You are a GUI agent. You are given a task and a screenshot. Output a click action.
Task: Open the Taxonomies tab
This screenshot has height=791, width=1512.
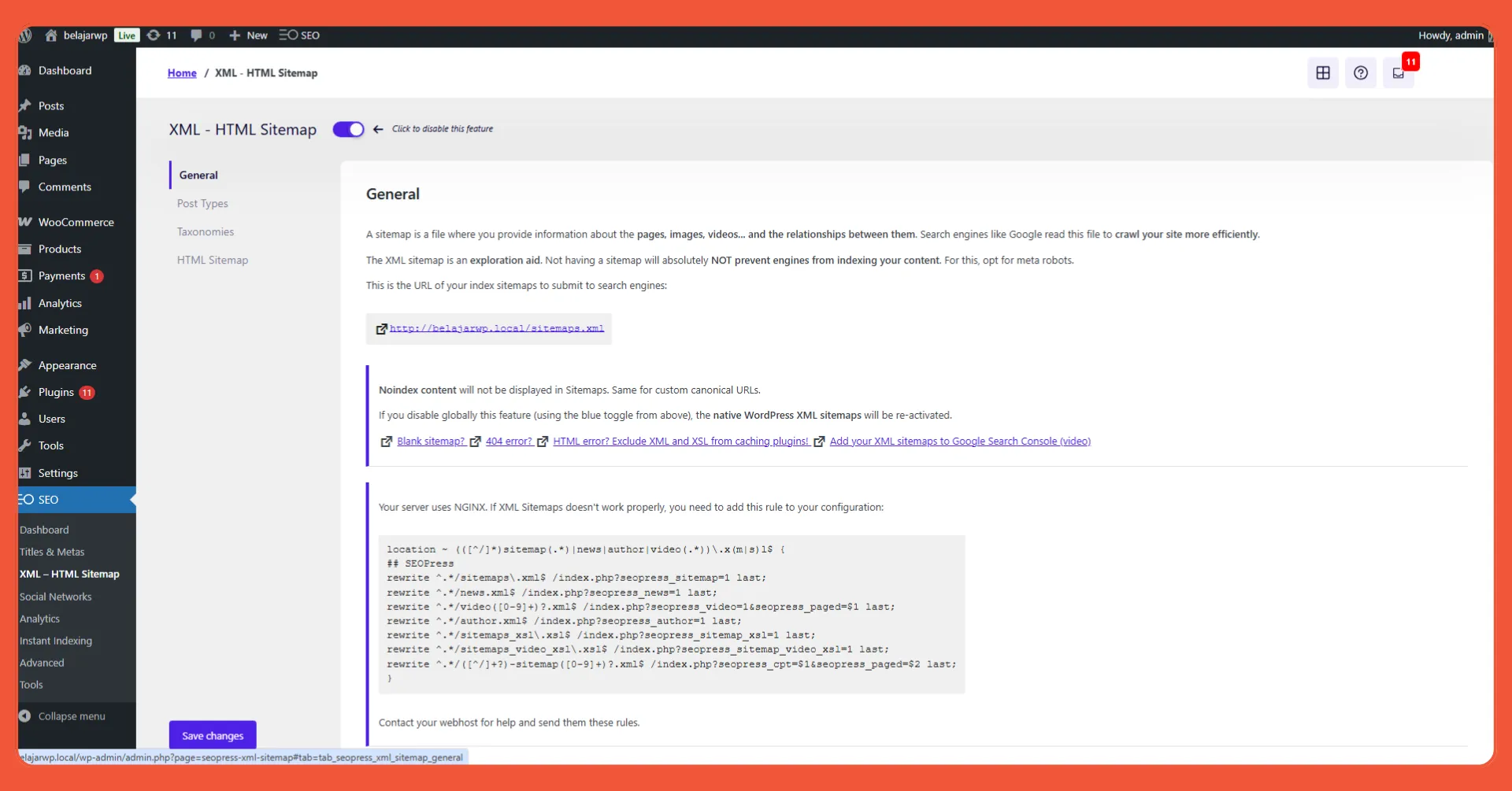[205, 231]
